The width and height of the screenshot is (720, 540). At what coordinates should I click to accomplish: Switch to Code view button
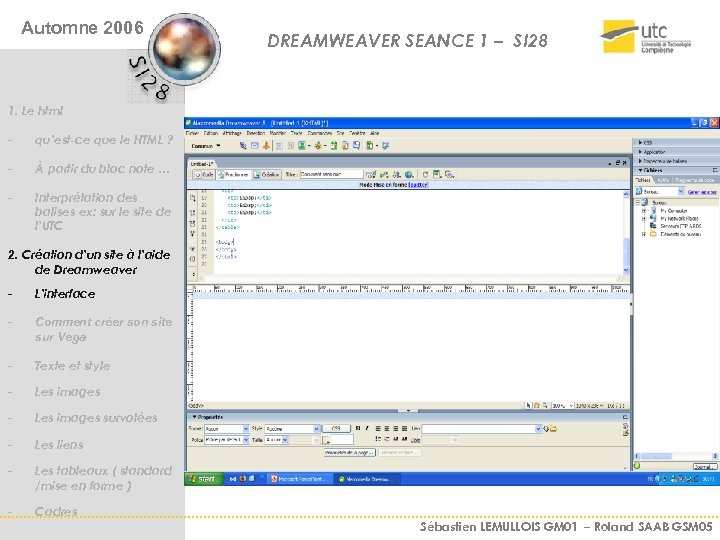point(204,174)
